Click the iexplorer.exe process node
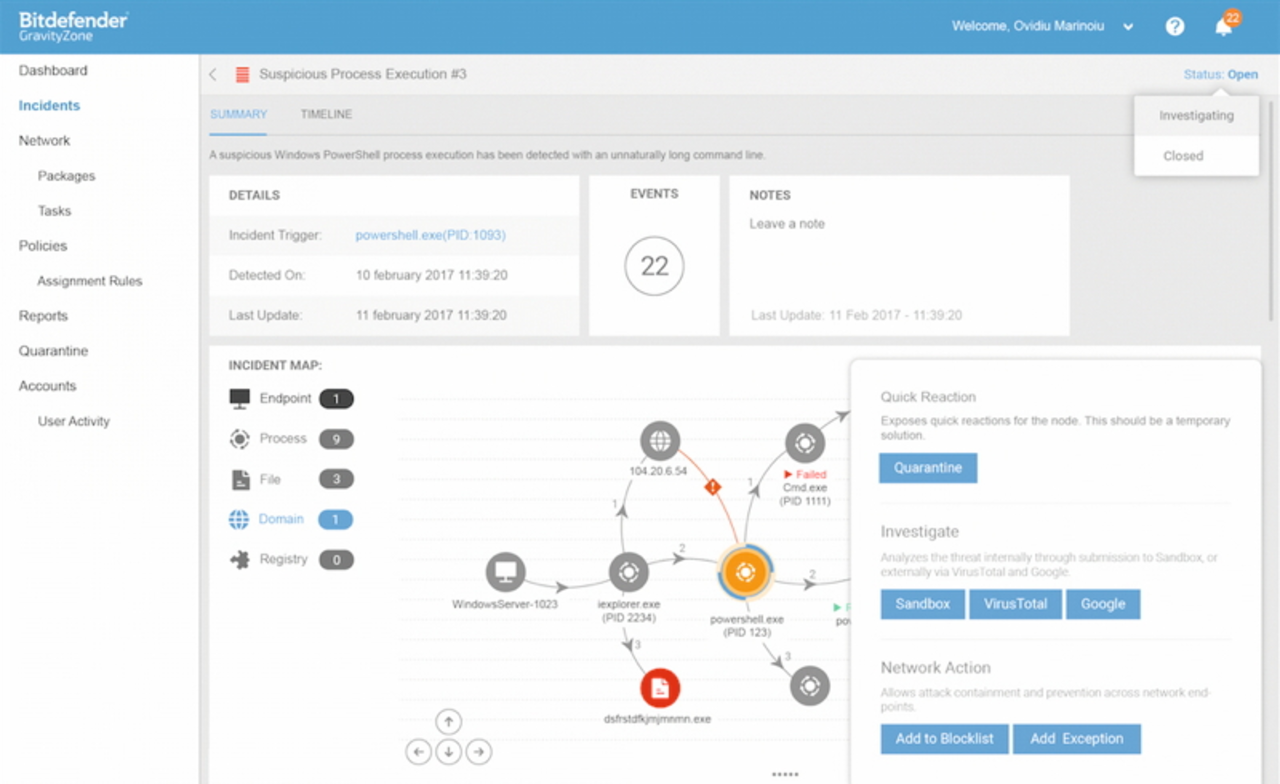1280x784 pixels. pos(628,573)
